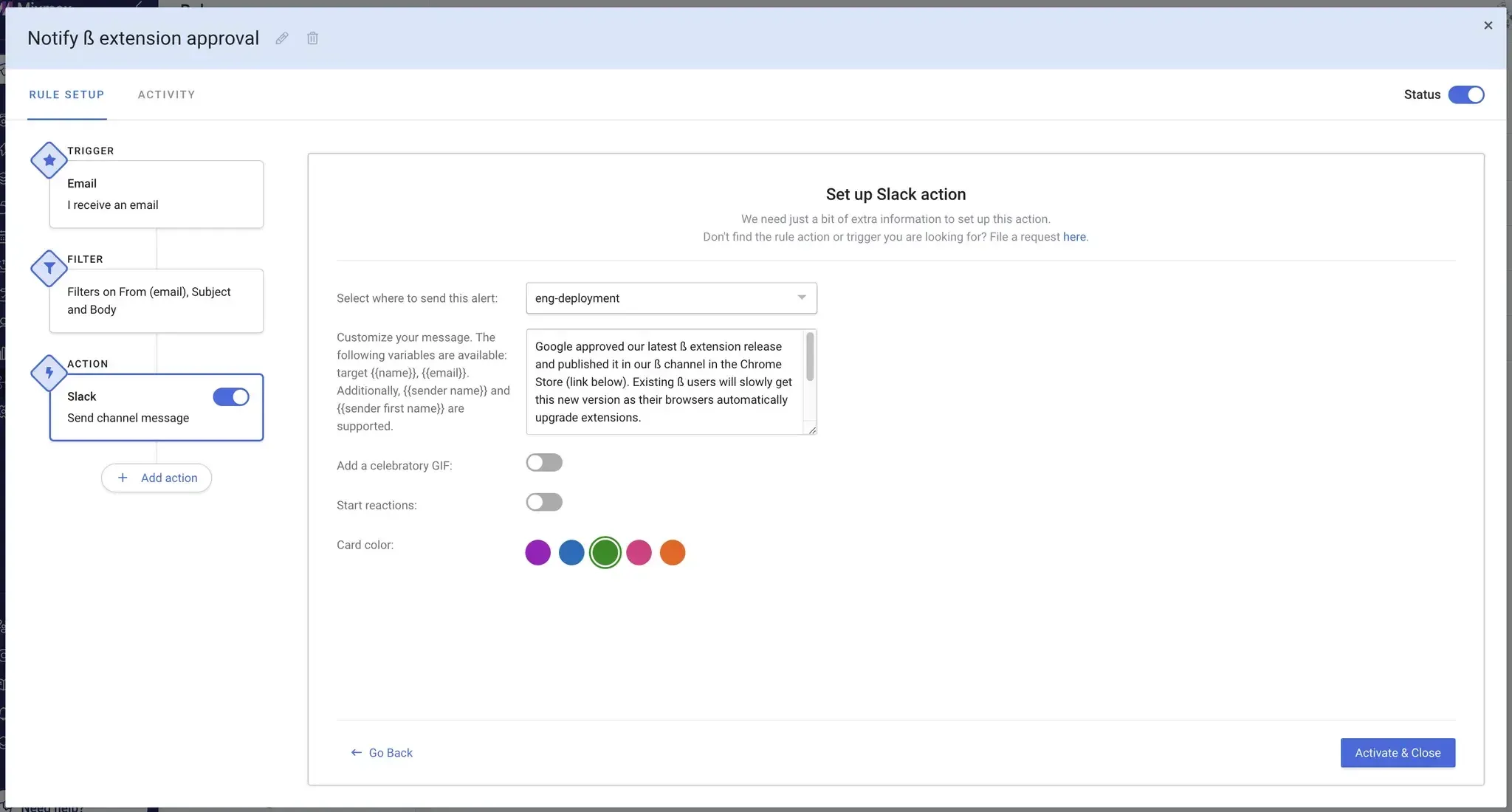Choose the orange card color swatch
Image resolution: width=1512 pixels, height=812 pixels.
(x=673, y=552)
